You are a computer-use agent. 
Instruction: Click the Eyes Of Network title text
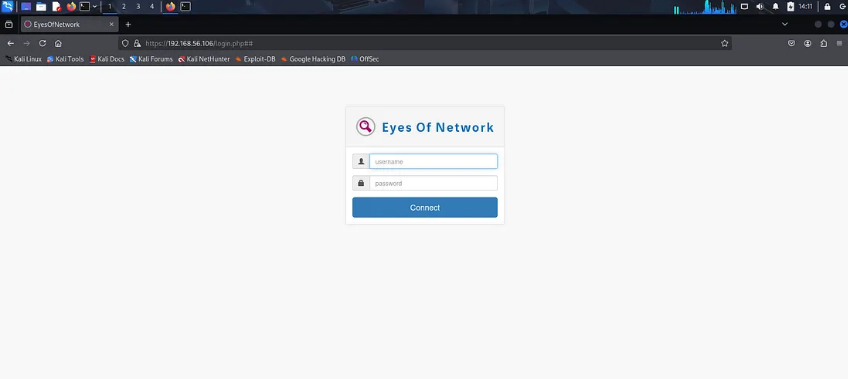coord(438,128)
